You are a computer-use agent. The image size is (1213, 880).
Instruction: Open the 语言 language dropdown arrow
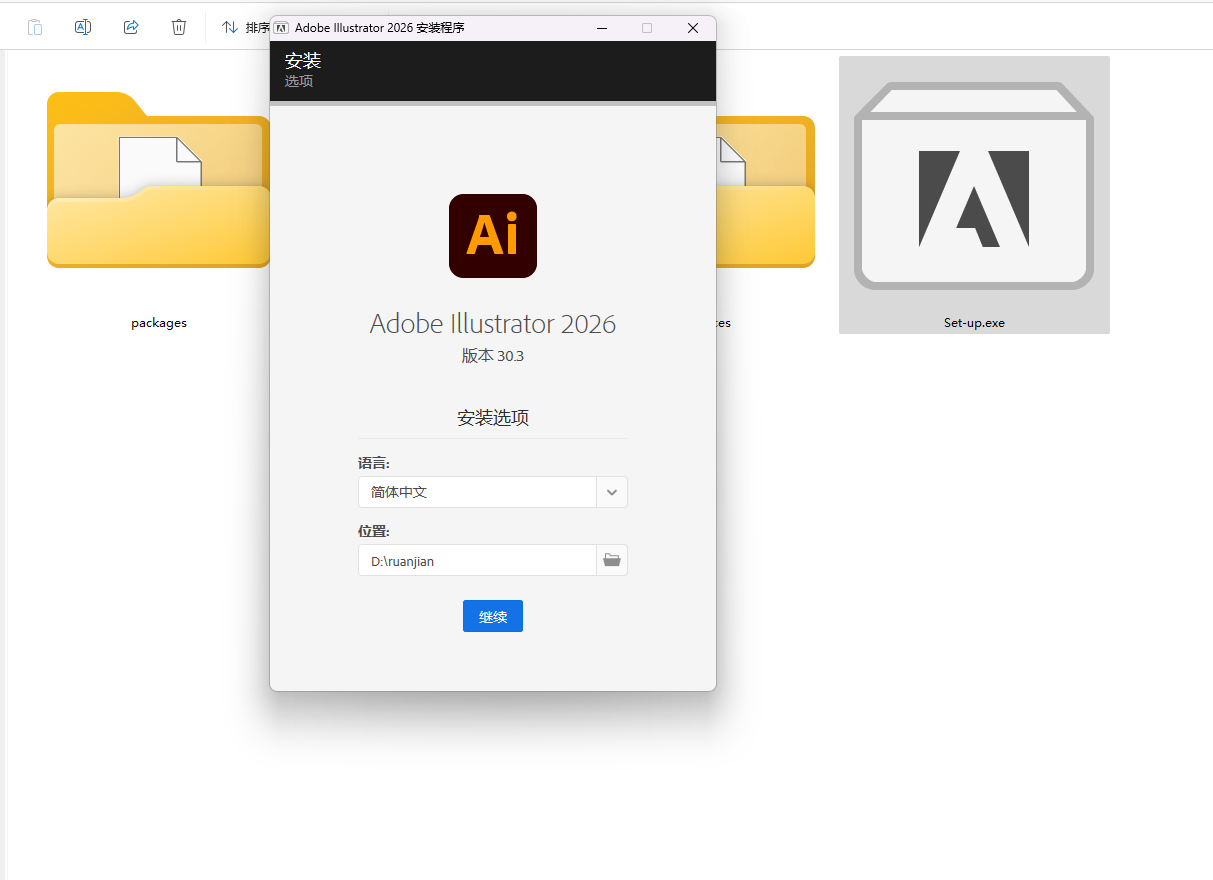click(612, 492)
